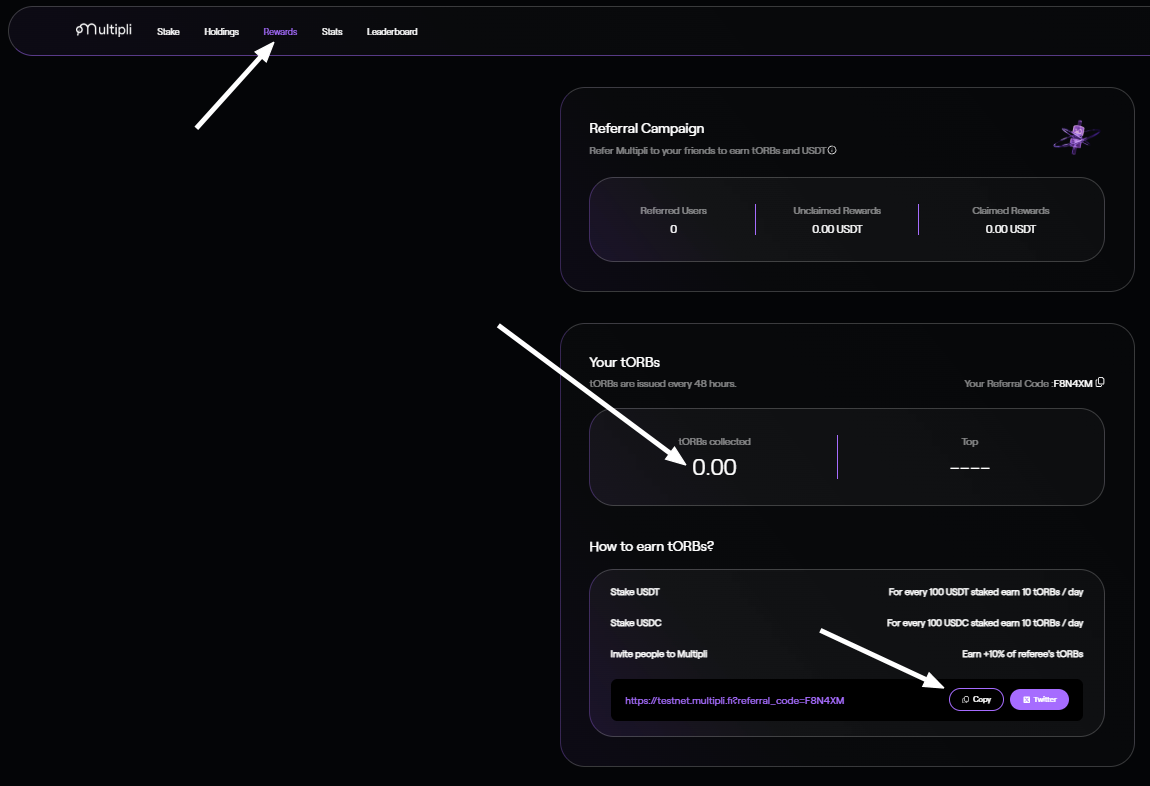Click the Referred Users count
Image resolution: width=1150 pixels, height=786 pixels.
673,229
